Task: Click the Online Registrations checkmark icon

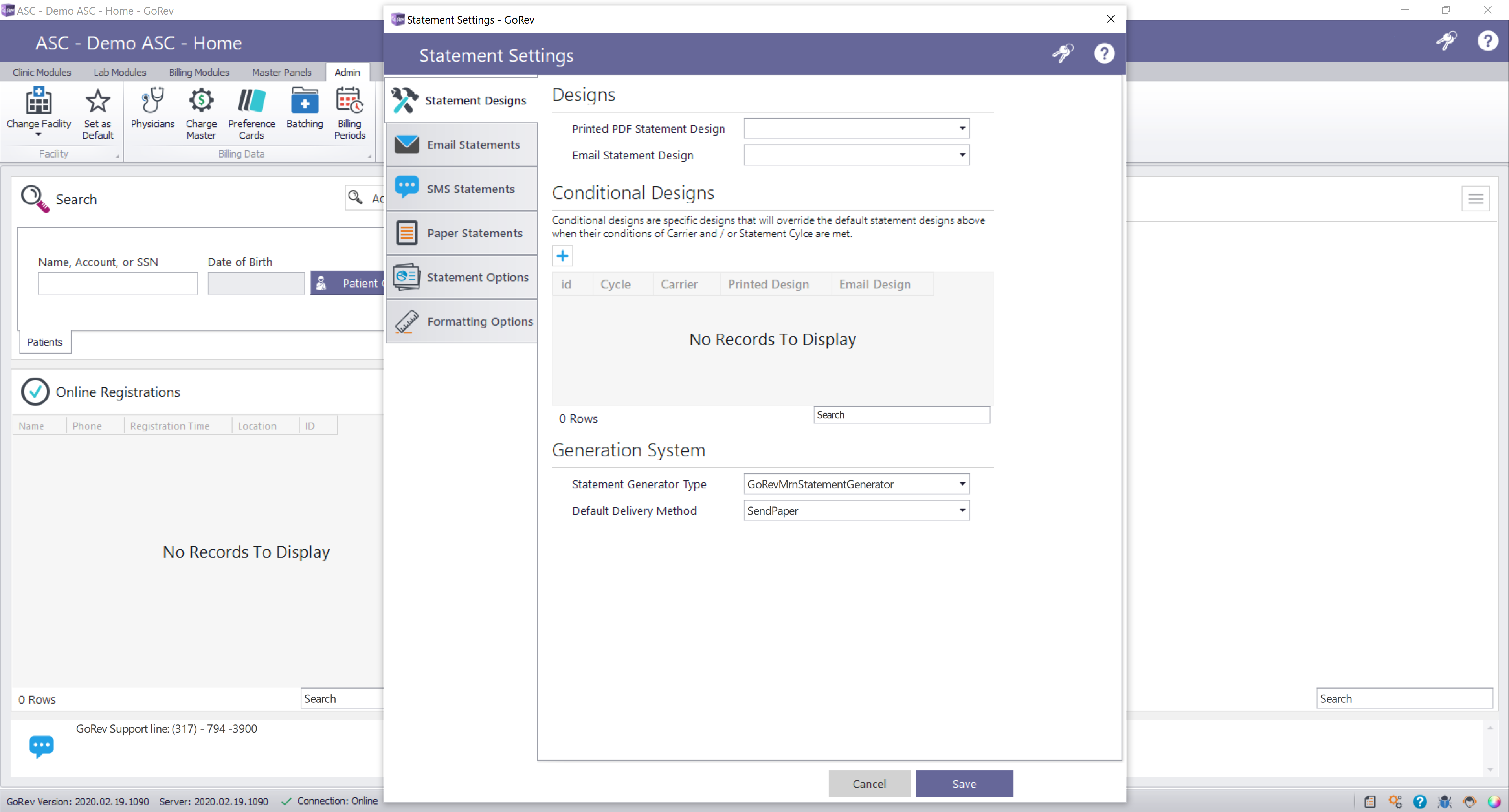Action: coord(35,392)
